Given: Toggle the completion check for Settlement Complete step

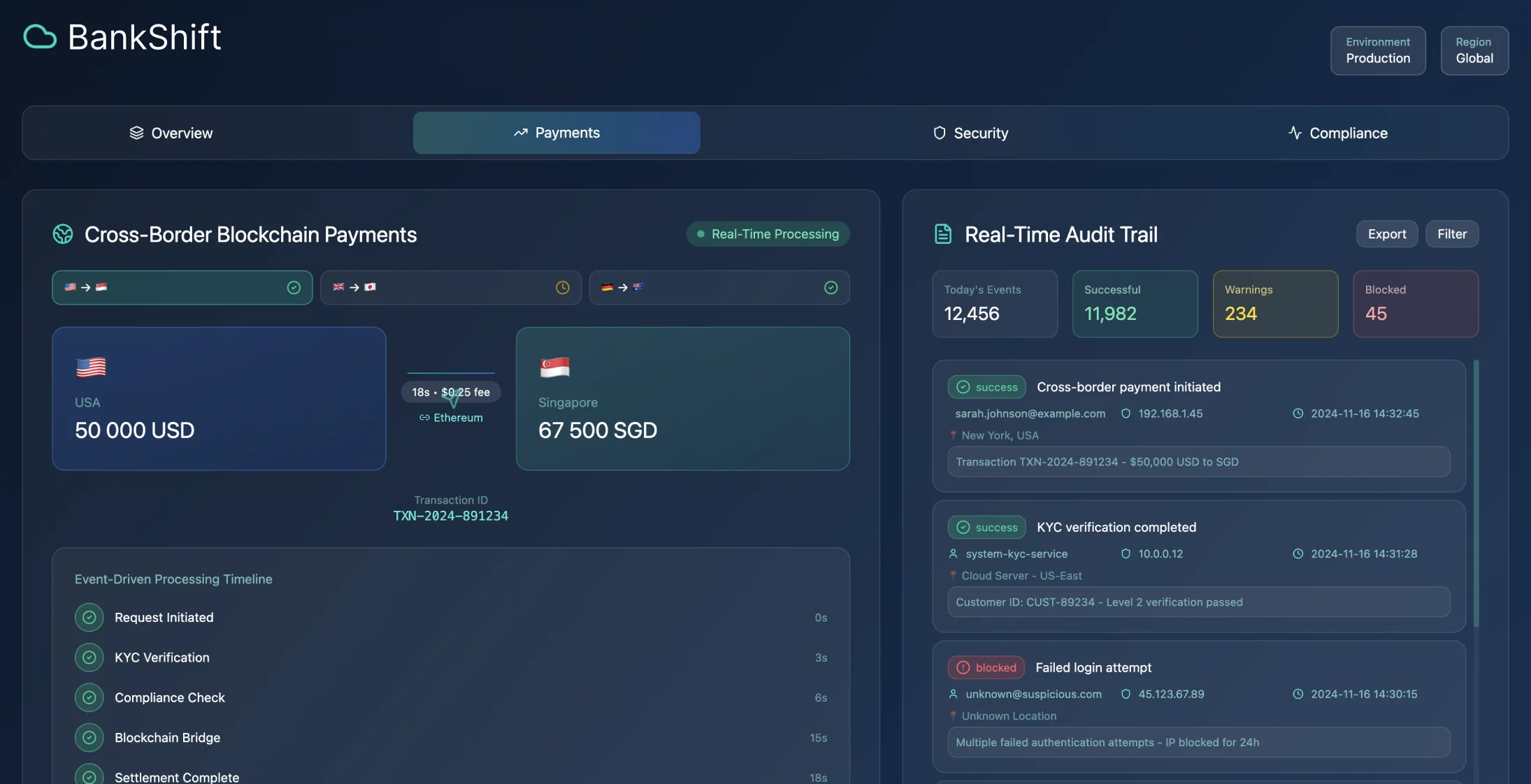Looking at the screenshot, I should tap(89, 776).
